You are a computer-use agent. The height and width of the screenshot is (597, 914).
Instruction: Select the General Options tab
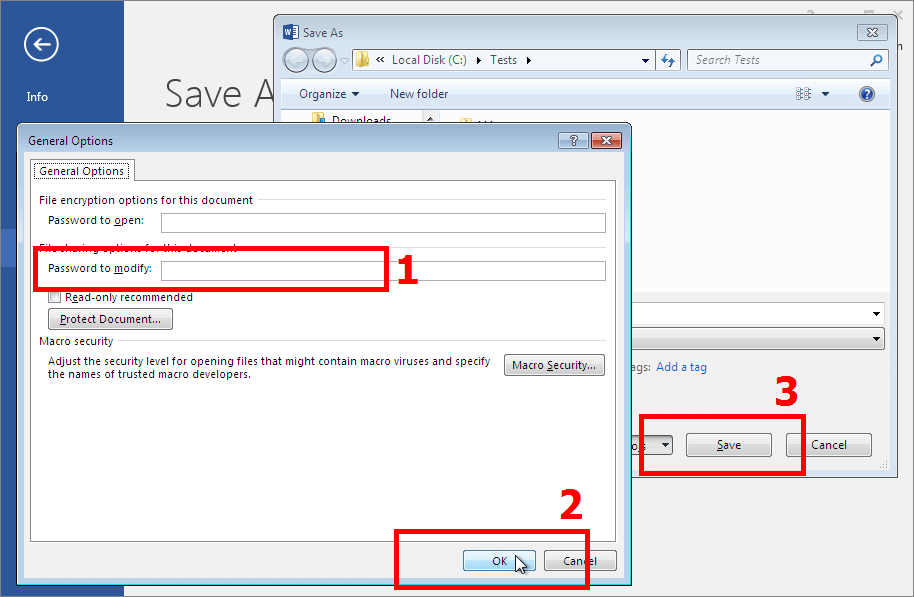[82, 171]
